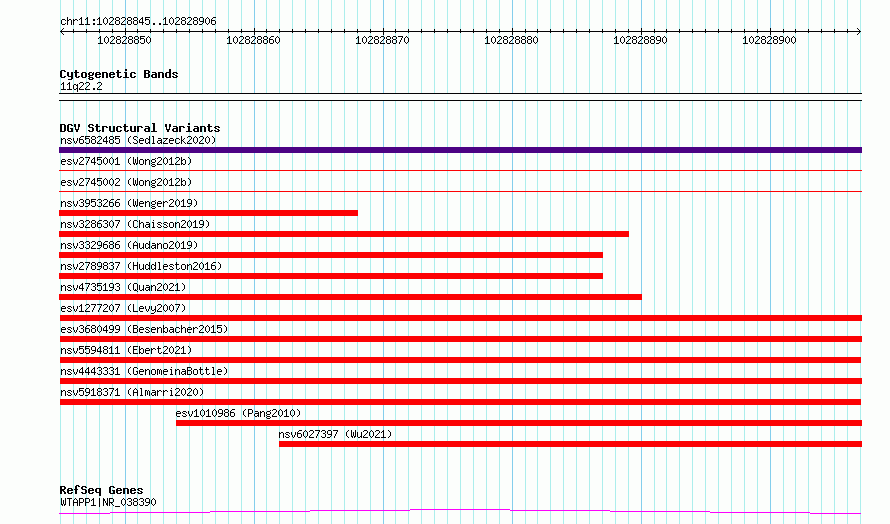Click nsv5918371 (Almarri2020) label
890x524 pixels.
coord(132,392)
